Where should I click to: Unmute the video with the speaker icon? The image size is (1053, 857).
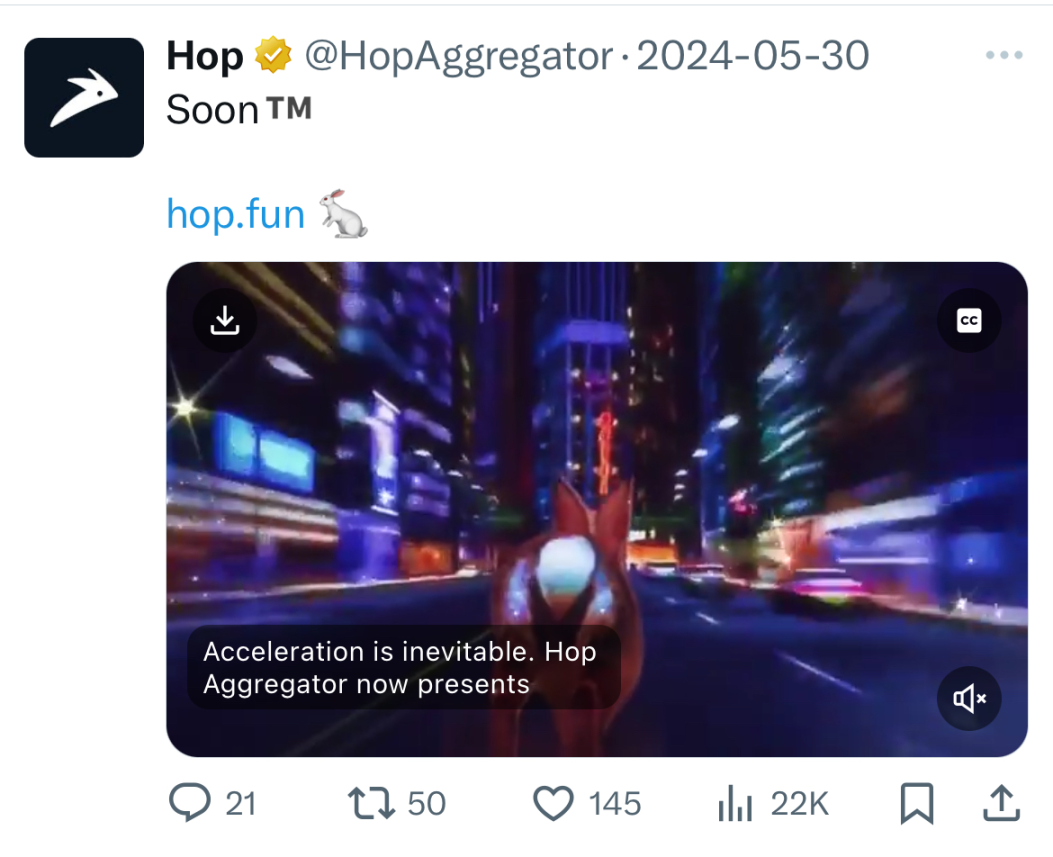[968, 698]
